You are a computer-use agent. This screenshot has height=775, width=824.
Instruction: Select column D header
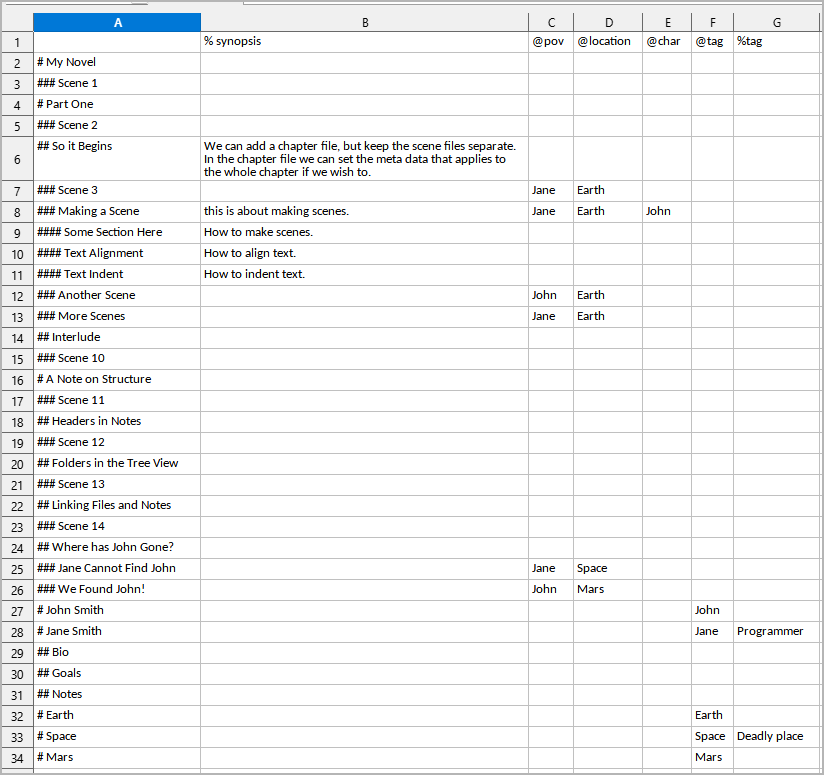[608, 23]
